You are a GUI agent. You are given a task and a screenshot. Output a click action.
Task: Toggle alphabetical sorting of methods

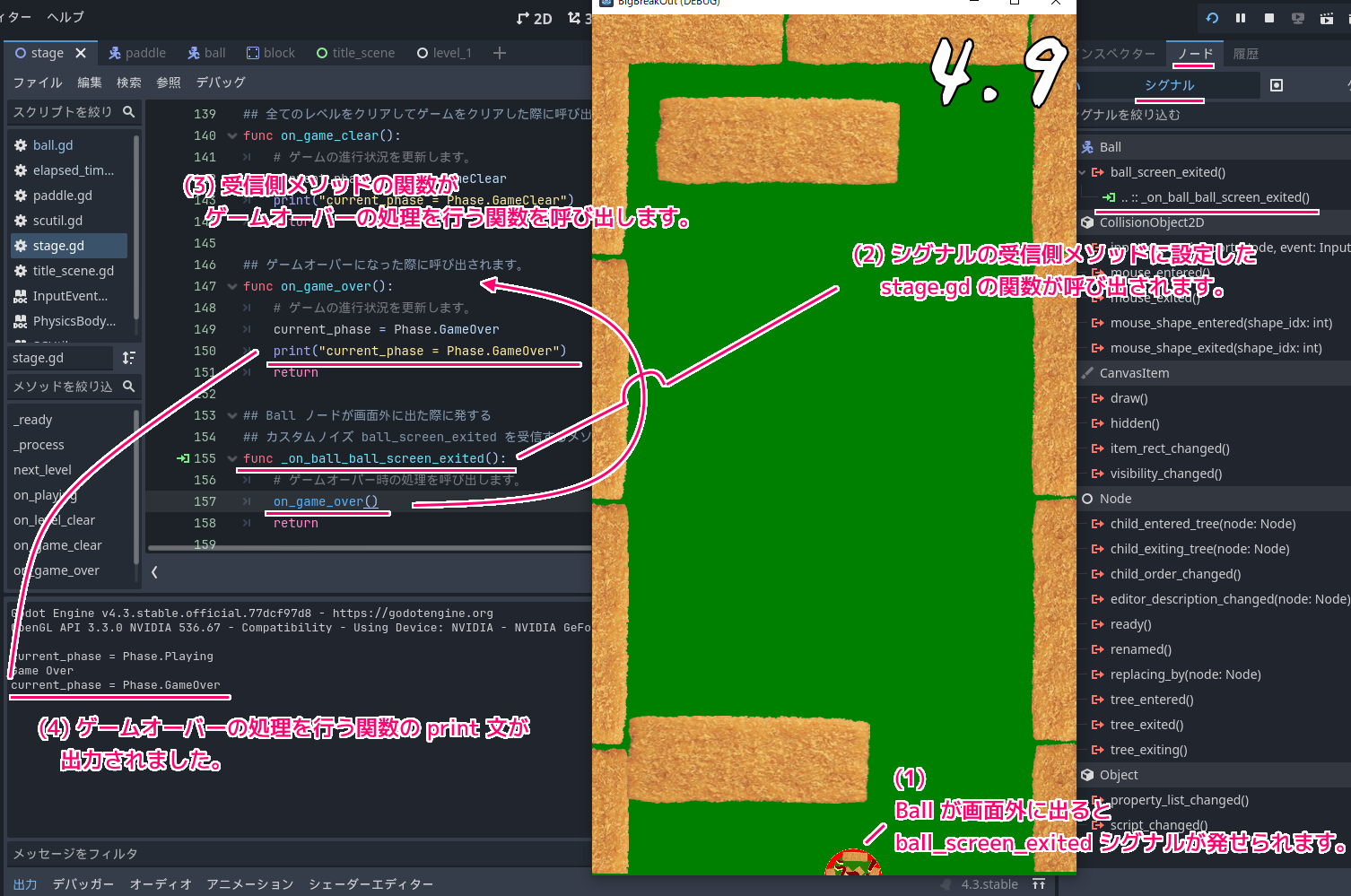[x=128, y=358]
